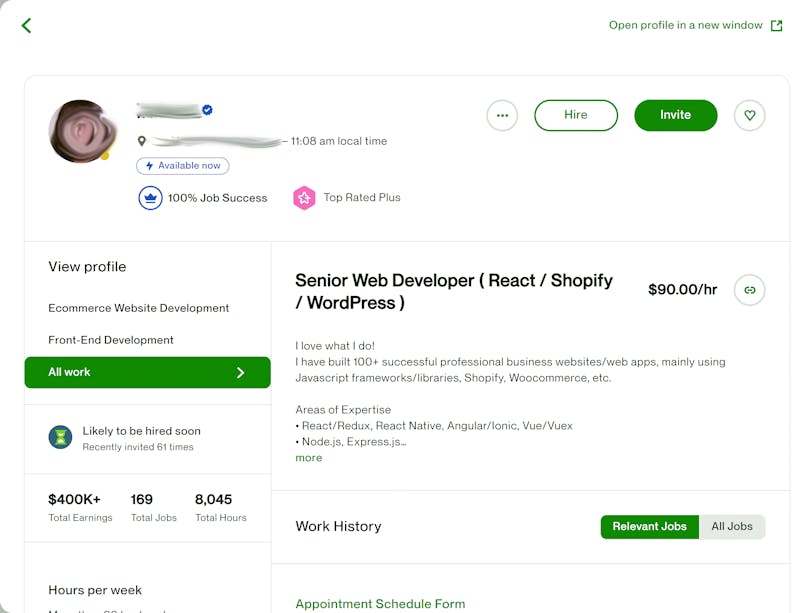Image resolution: width=800 pixels, height=613 pixels.
Task: Copy profile link with the link icon
Action: (750, 290)
